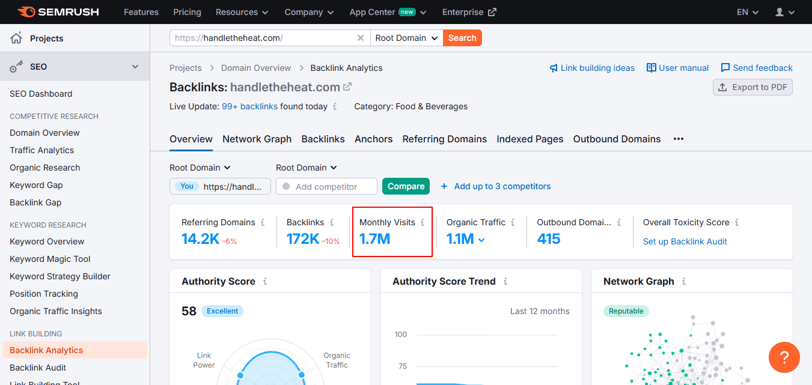The height and width of the screenshot is (385, 812).
Task: Click the Authority Score Trend info icon
Action: (x=505, y=282)
